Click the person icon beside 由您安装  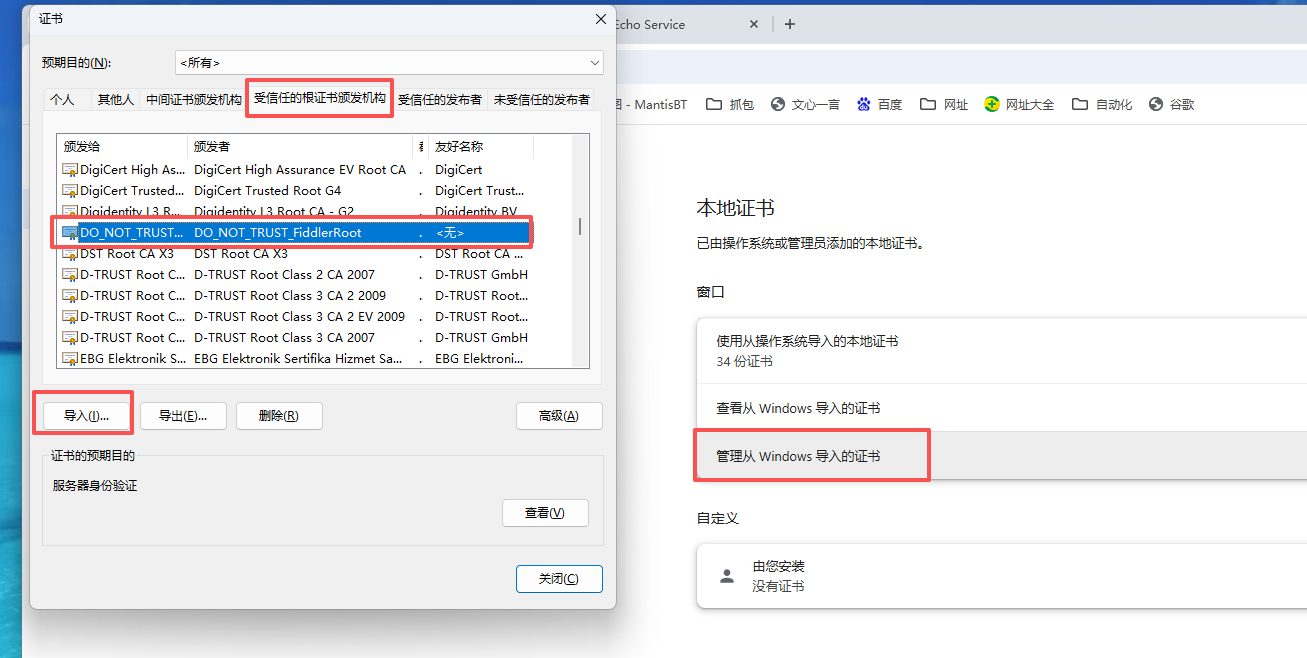click(726, 576)
